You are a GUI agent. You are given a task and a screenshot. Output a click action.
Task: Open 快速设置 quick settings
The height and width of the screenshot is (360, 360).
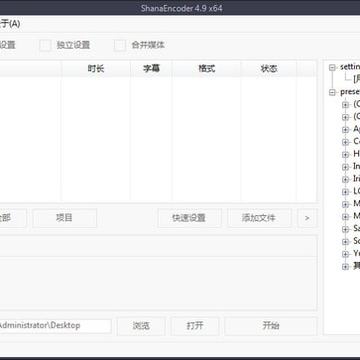189,218
